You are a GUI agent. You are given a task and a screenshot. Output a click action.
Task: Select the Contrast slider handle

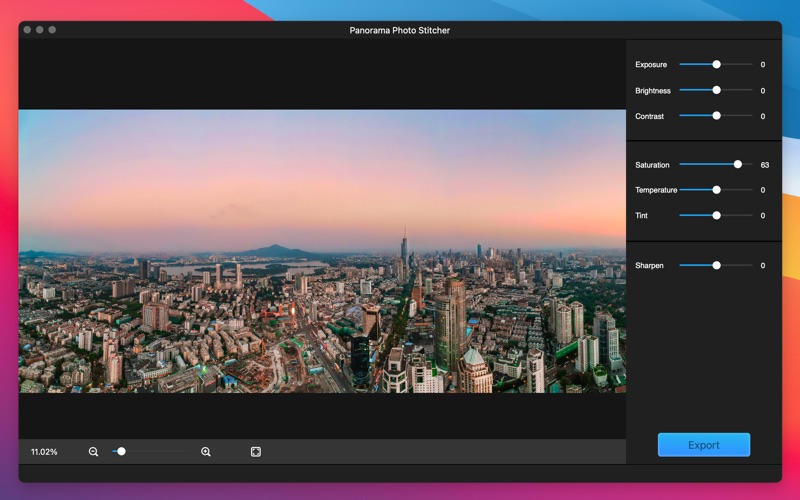pos(716,116)
